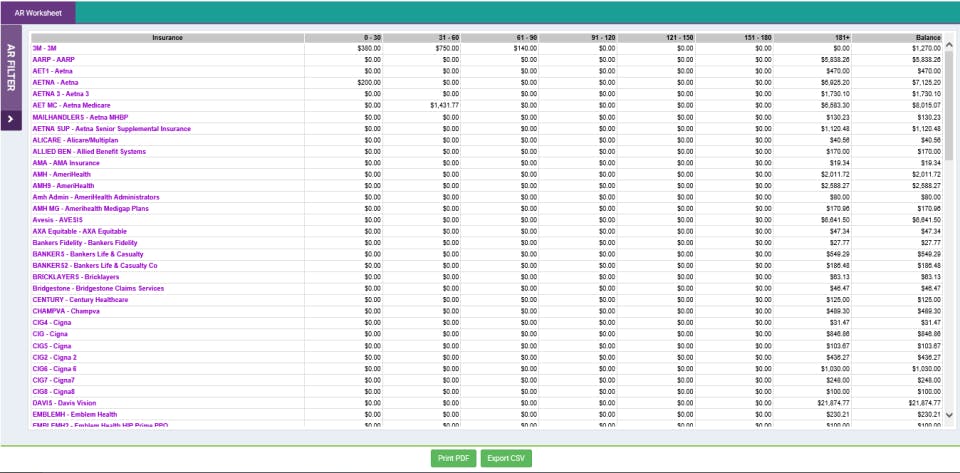
Task: Click the Export CSV button
Action: coord(506,458)
